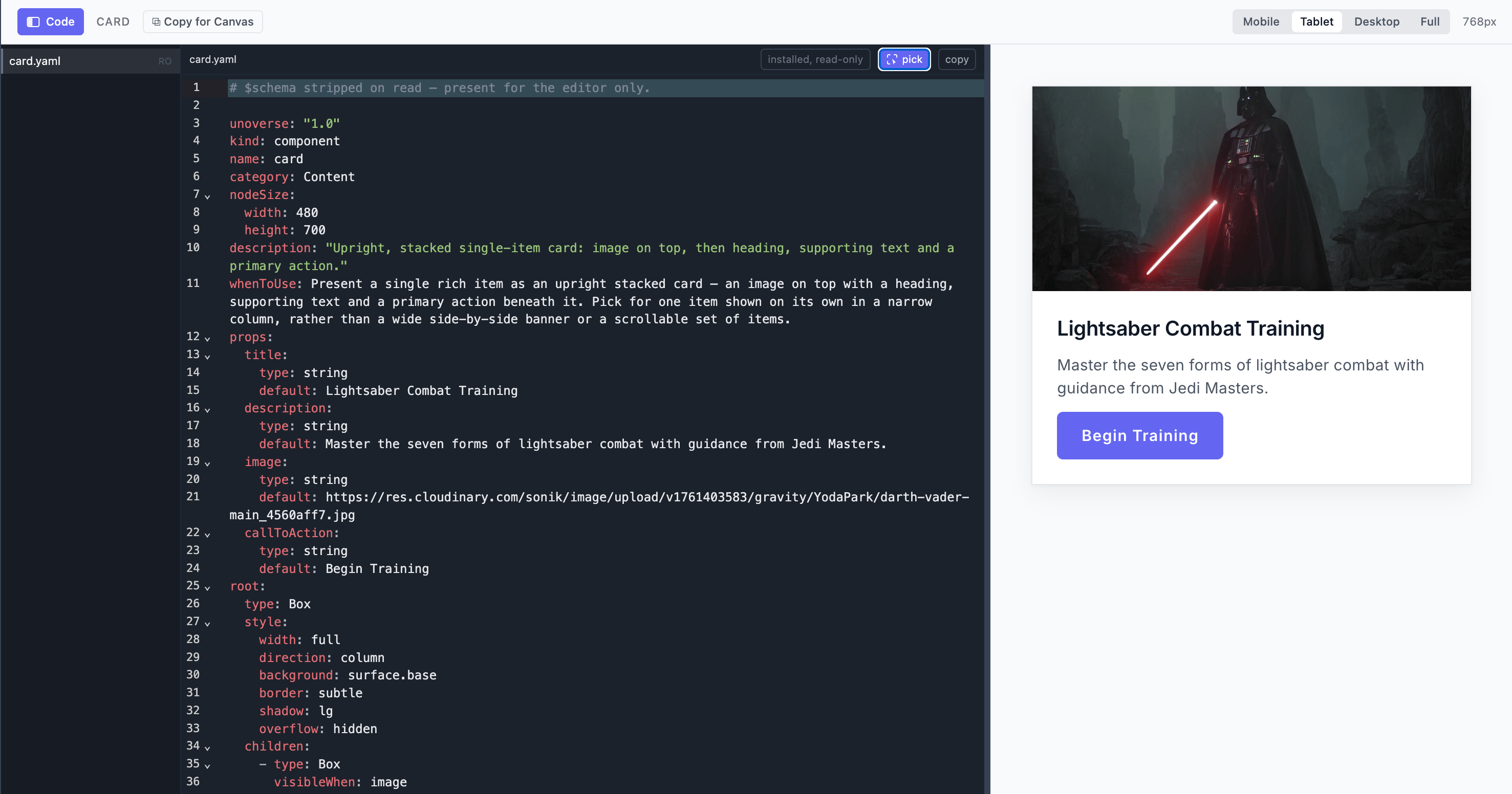Collapse style fold arrow at line 27
The image size is (1512, 794).
point(207,623)
